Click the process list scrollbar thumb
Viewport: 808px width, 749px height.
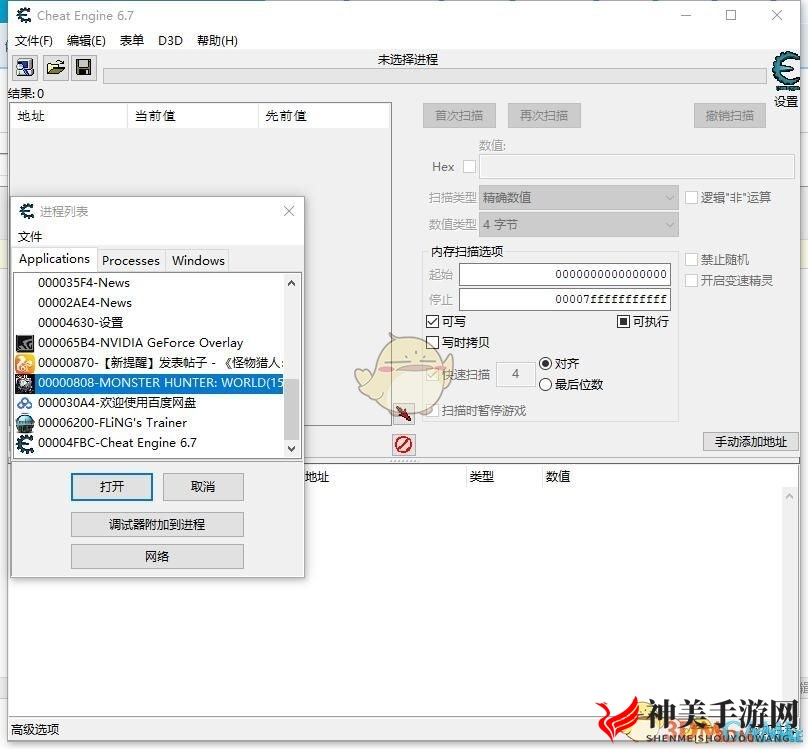pos(291,410)
